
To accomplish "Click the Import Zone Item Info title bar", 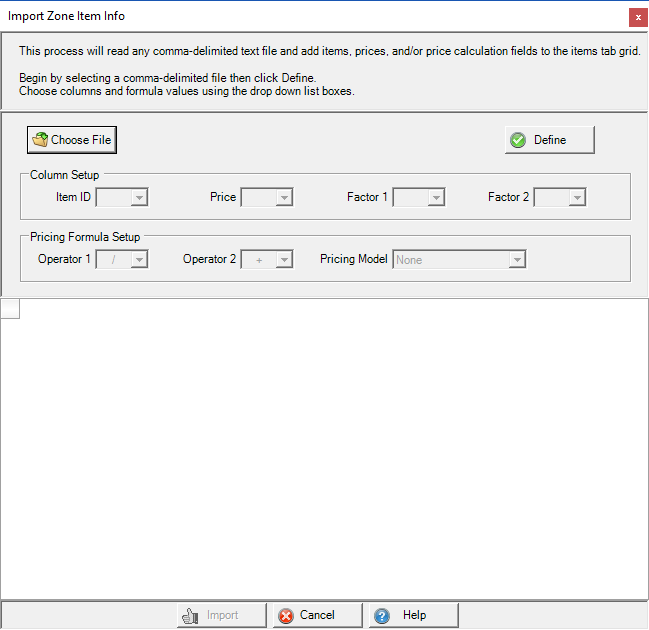I will pyautogui.click(x=300, y=17).
